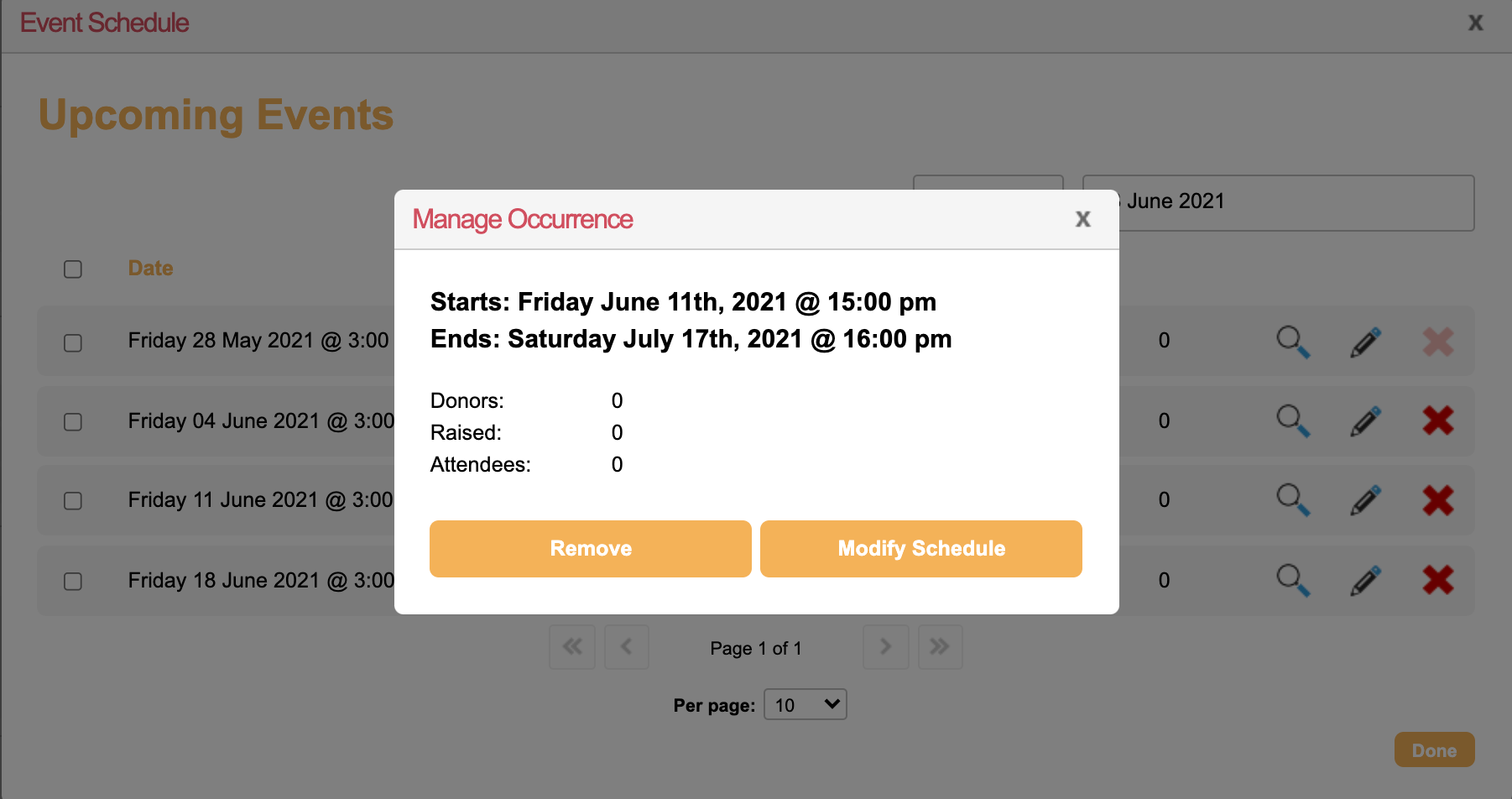
Task: Check the Friday 18 June 2021 row checkbox
Action: point(73,582)
